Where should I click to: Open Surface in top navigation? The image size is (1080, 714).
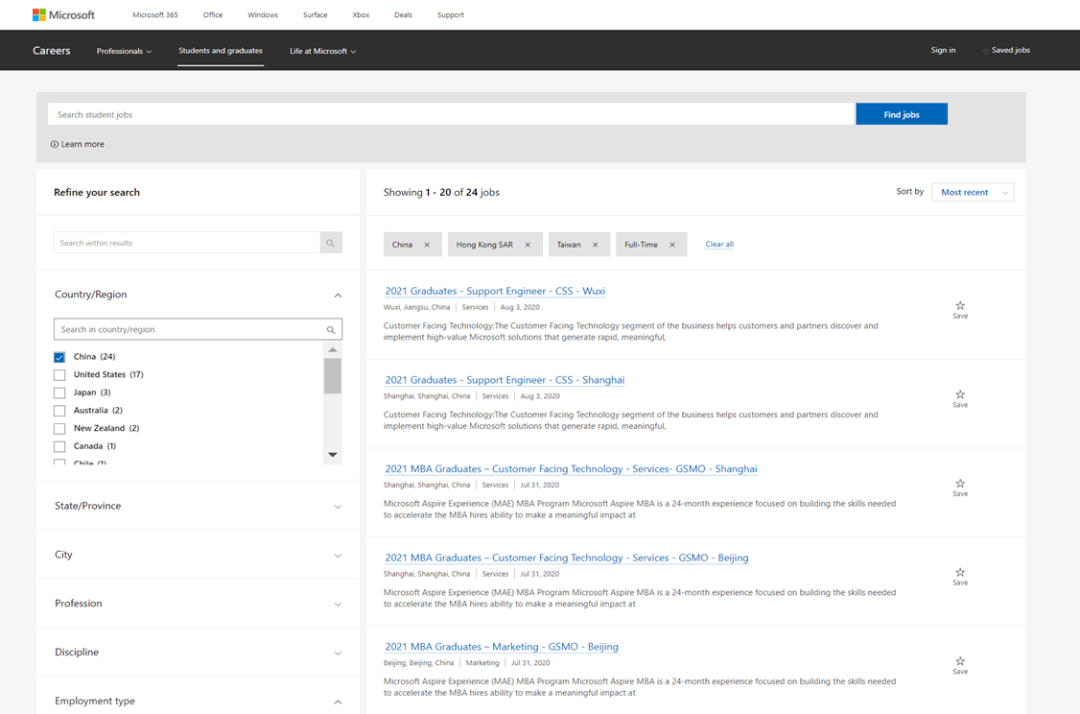315,14
